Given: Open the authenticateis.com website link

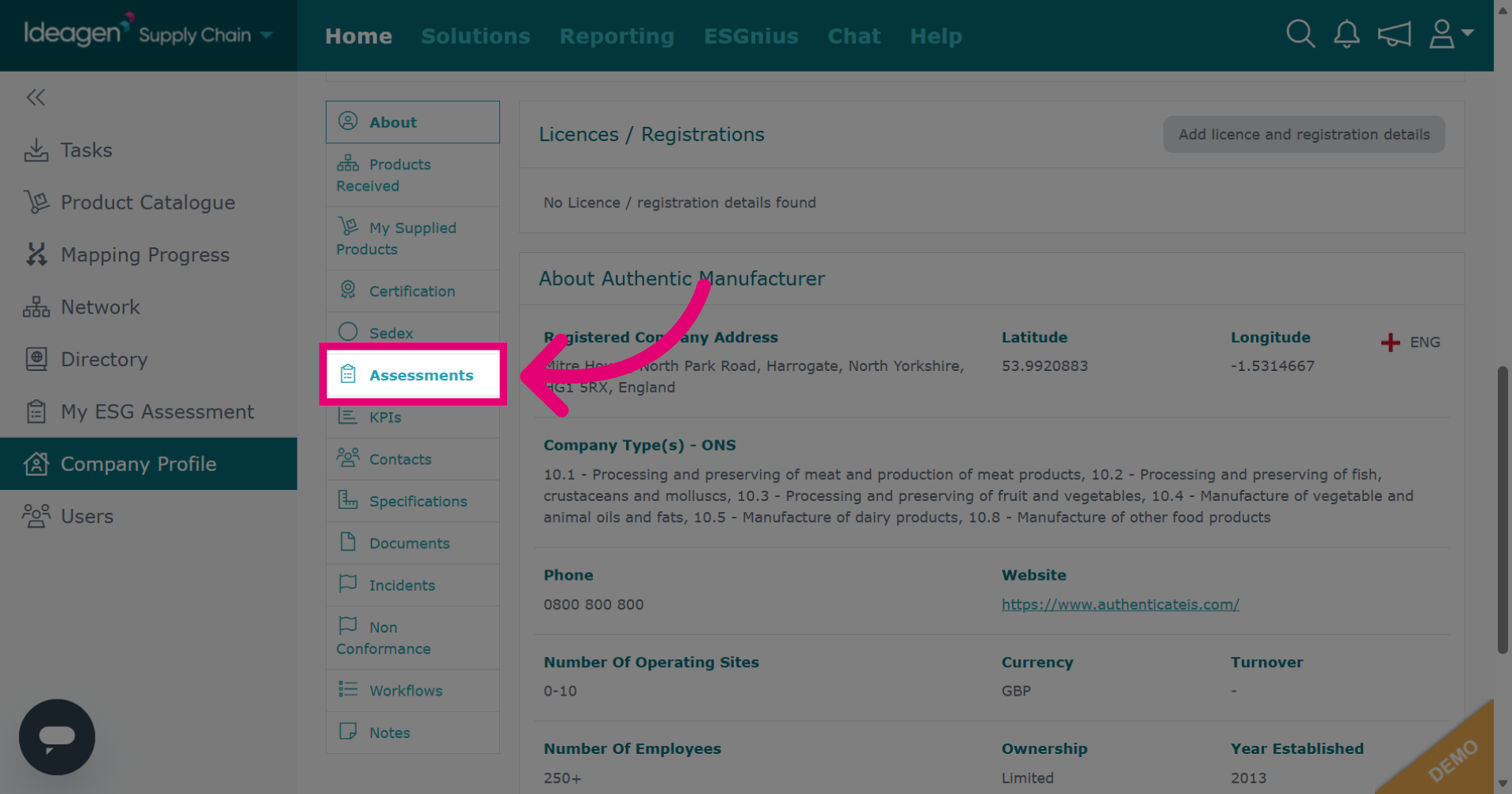Looking at the screenshot, I should coord(1120,605).
